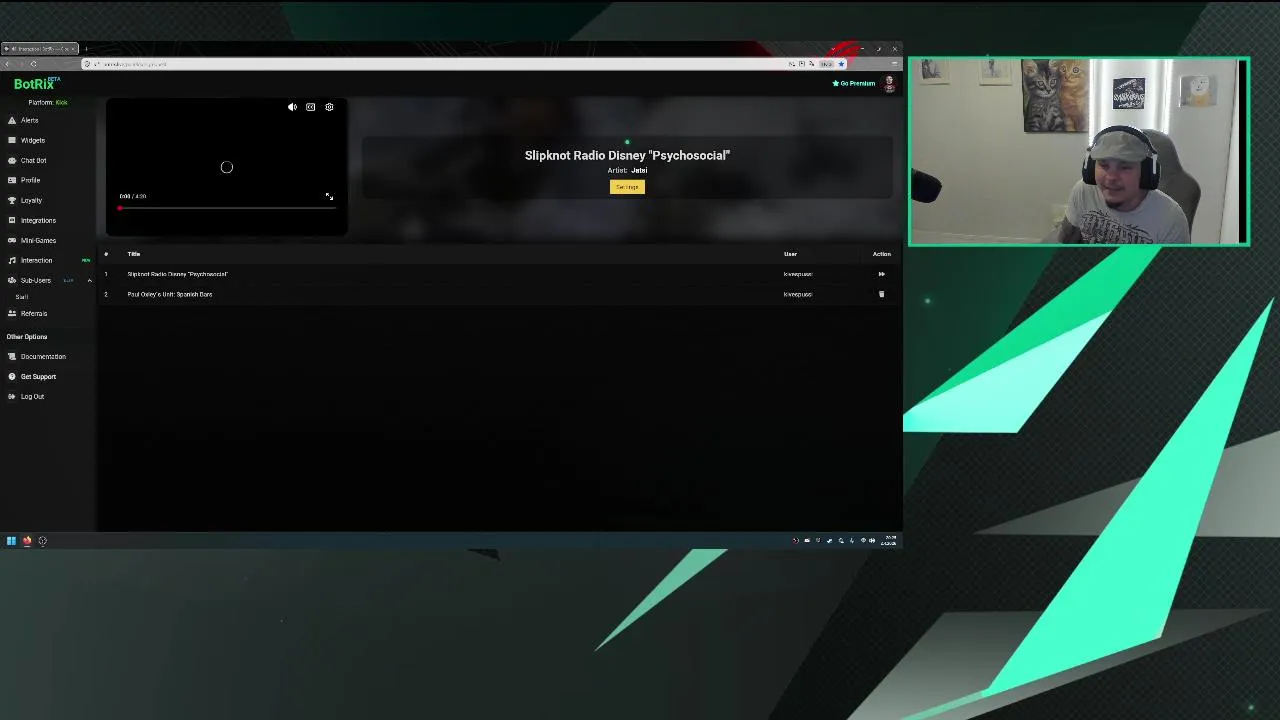Click Get Support in the sidebar
Image resolution: width=1280 pixels, height=720 pixels.
point(38,376)
